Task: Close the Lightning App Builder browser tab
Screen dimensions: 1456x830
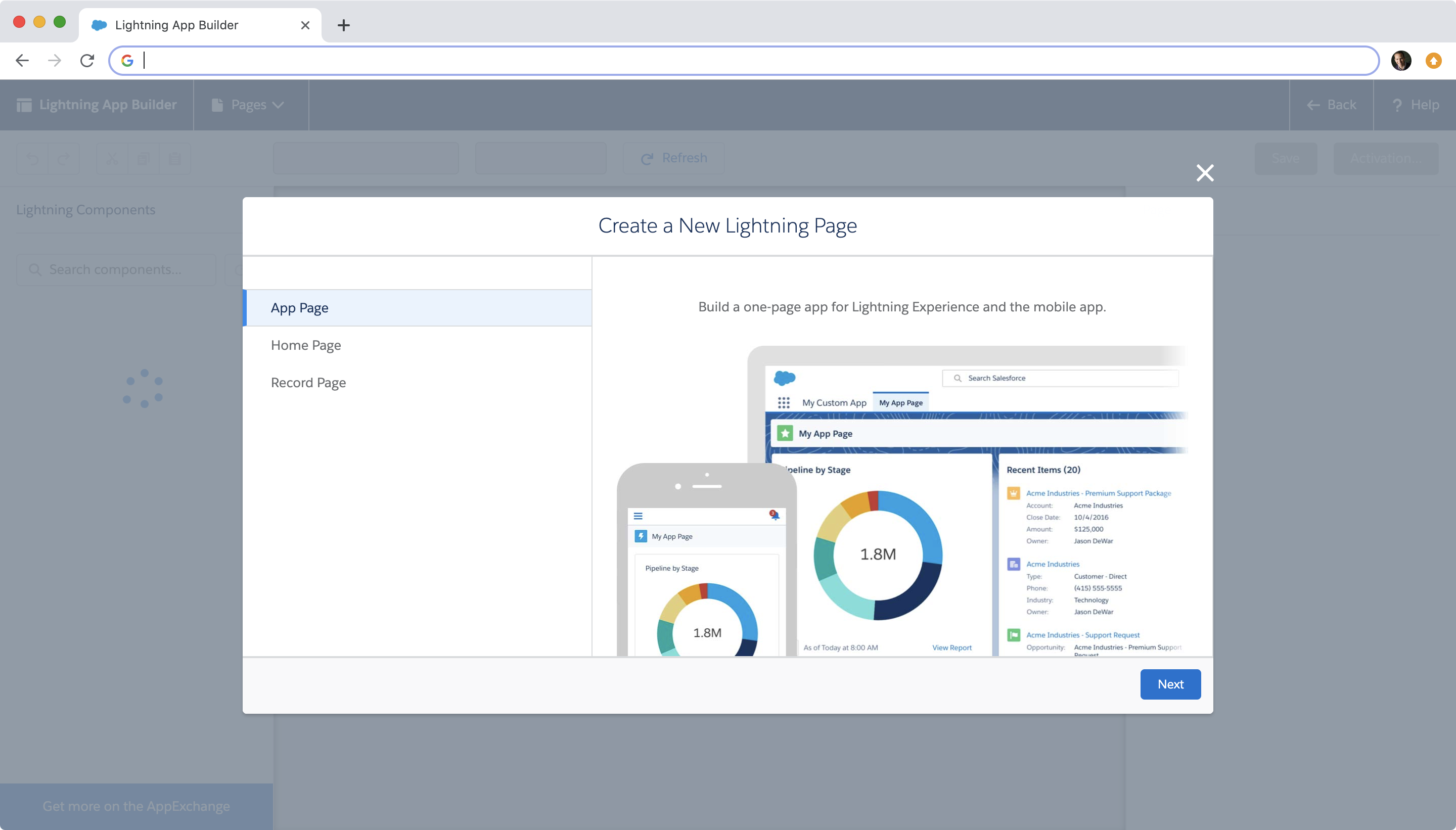Action: [x=305, y=25]
